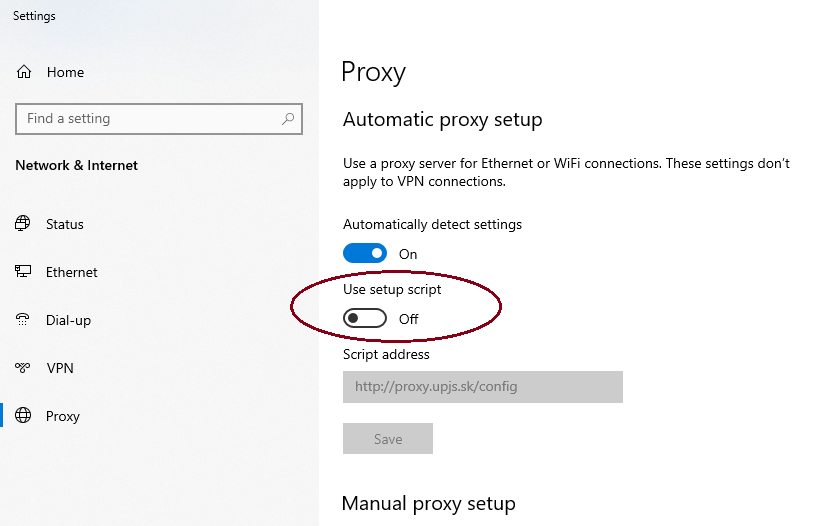823x526 pixels.
Task: Click the Proxy globe icon
Action: [x=23, y=415]
